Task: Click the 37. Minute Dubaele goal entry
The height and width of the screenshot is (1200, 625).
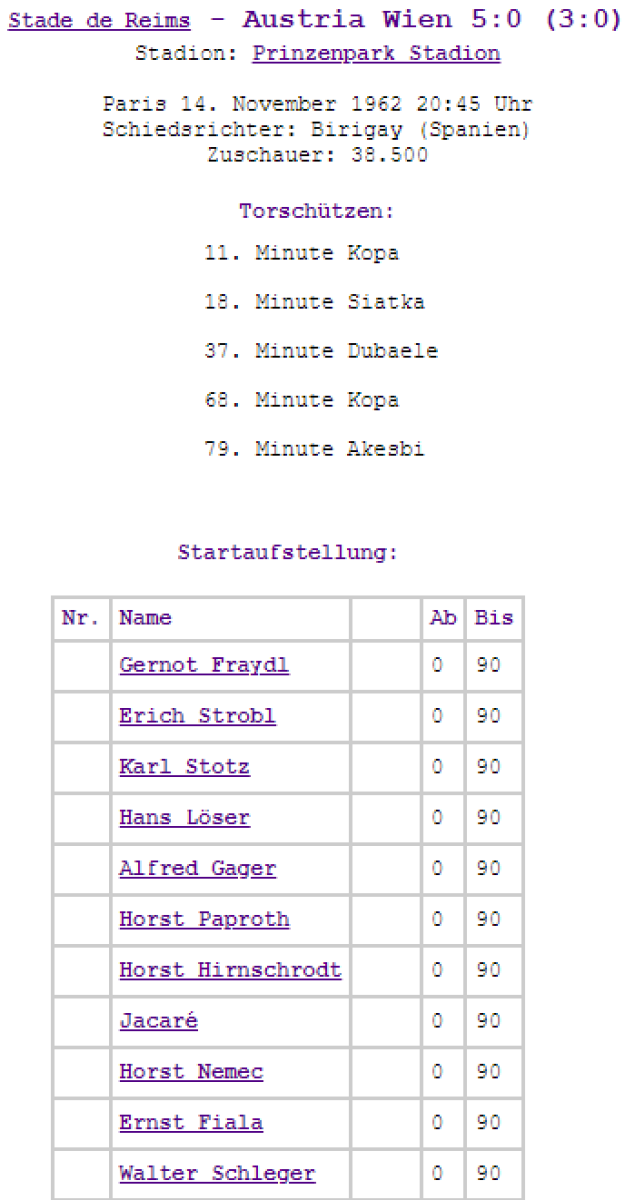Action: [x=321, y=351]
